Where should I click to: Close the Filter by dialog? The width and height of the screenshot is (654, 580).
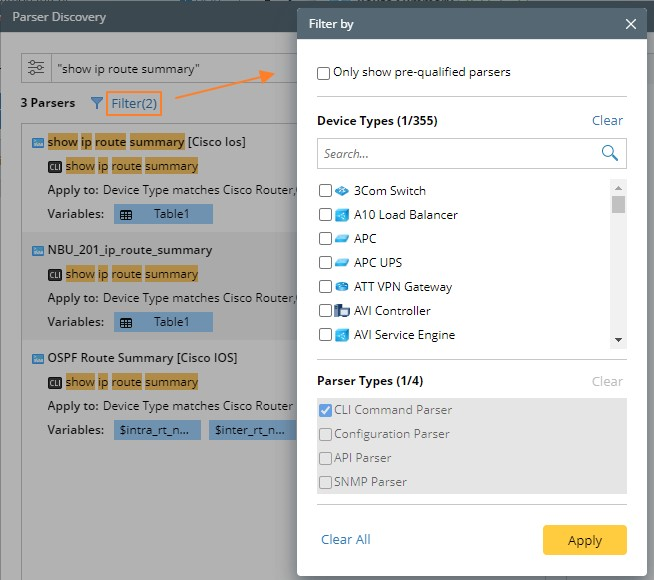click(x=631, y=24)
